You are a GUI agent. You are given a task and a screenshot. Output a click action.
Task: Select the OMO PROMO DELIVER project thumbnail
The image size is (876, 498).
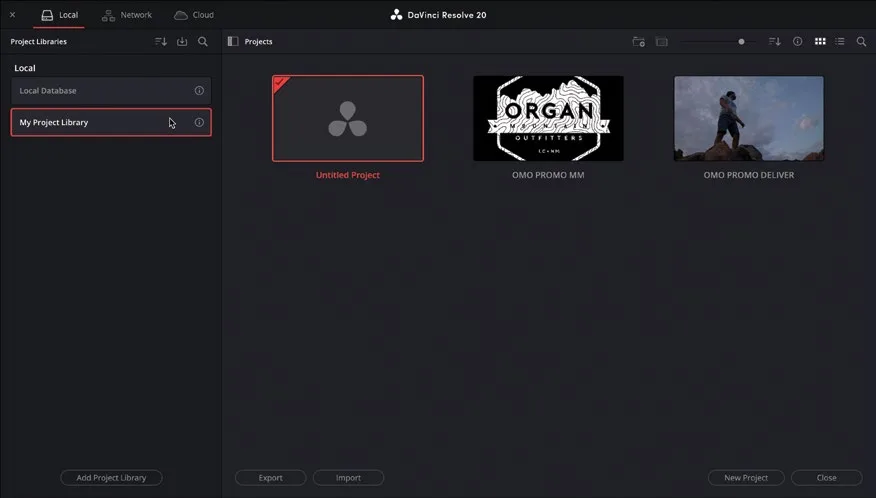coord(749,118)
